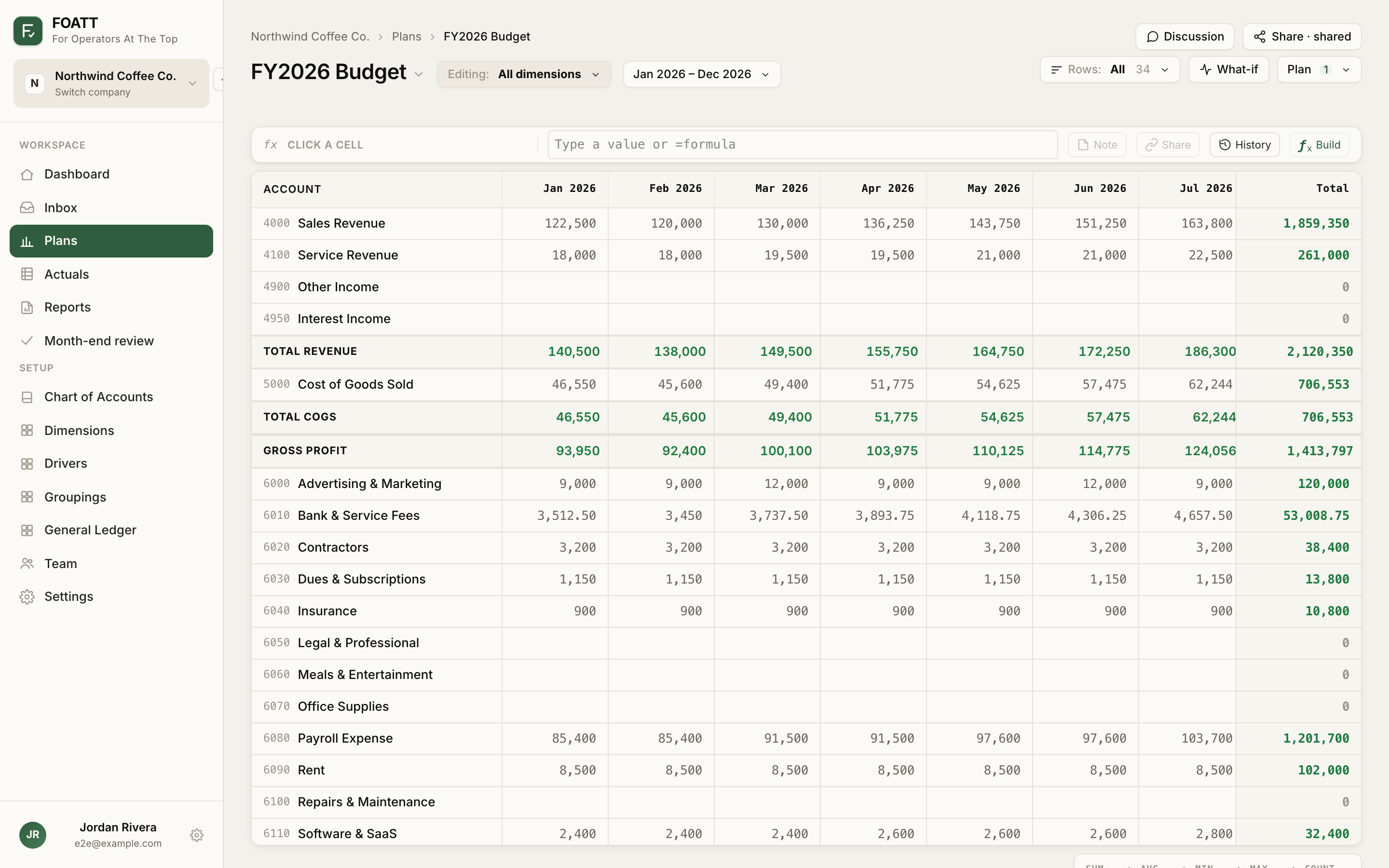Click the Actuals table icon
The width and height of the screenshot is (1389, 868).
tap(27, 274)
